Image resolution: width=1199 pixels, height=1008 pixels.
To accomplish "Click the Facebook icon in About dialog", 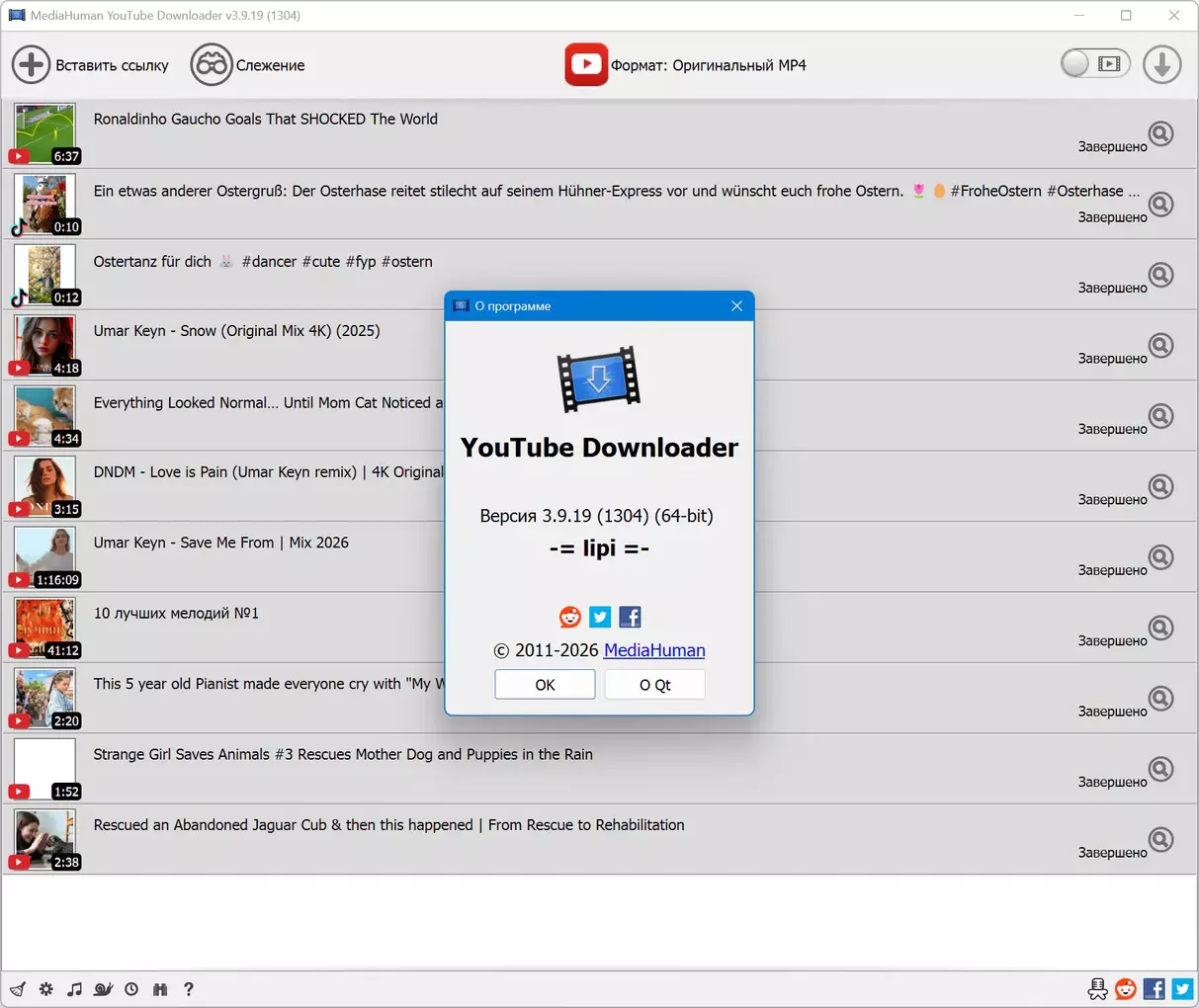I will tap(630, 618).
